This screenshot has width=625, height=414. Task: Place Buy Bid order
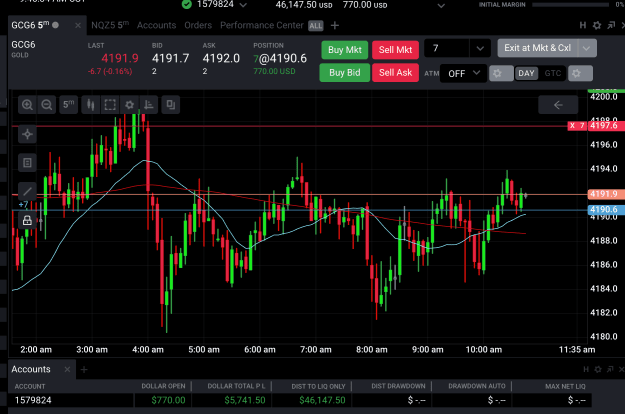pos(345,73)
